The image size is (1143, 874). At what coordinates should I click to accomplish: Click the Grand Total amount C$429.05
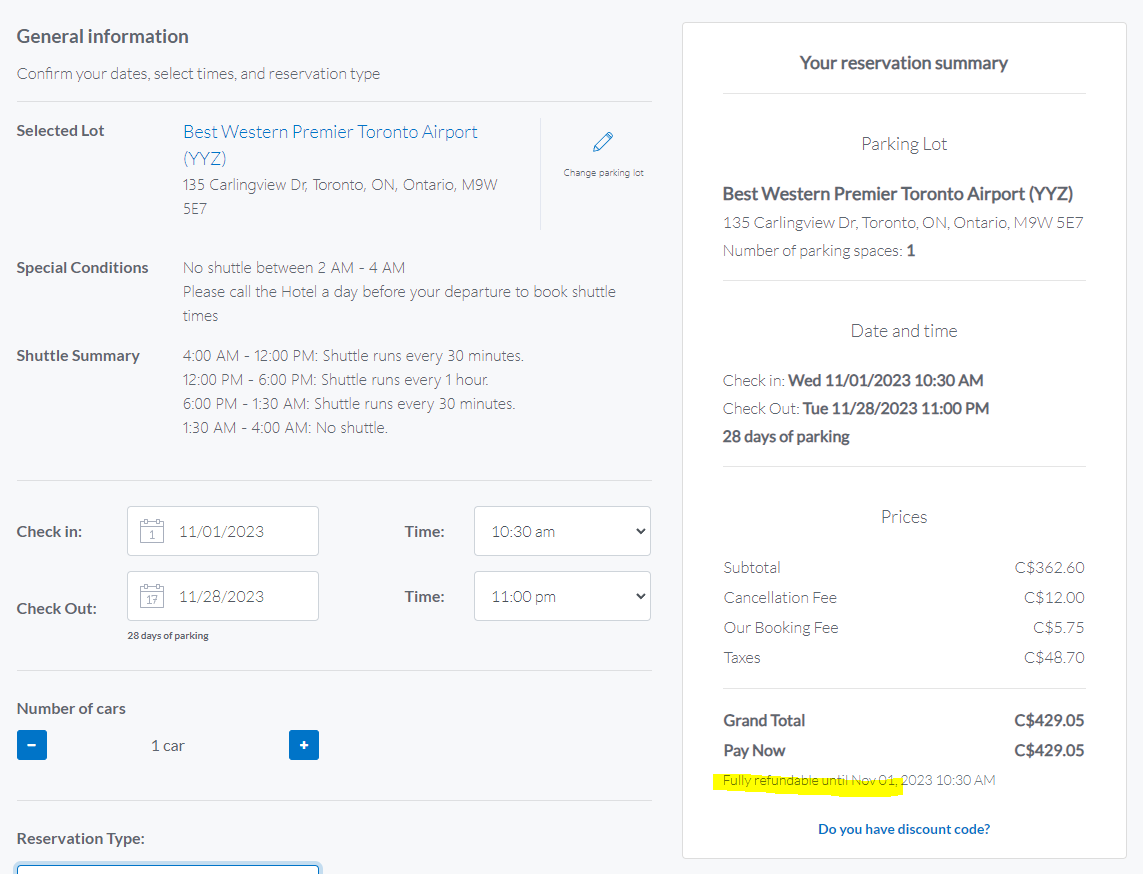pyautogui.click(x=1049, y=721)
